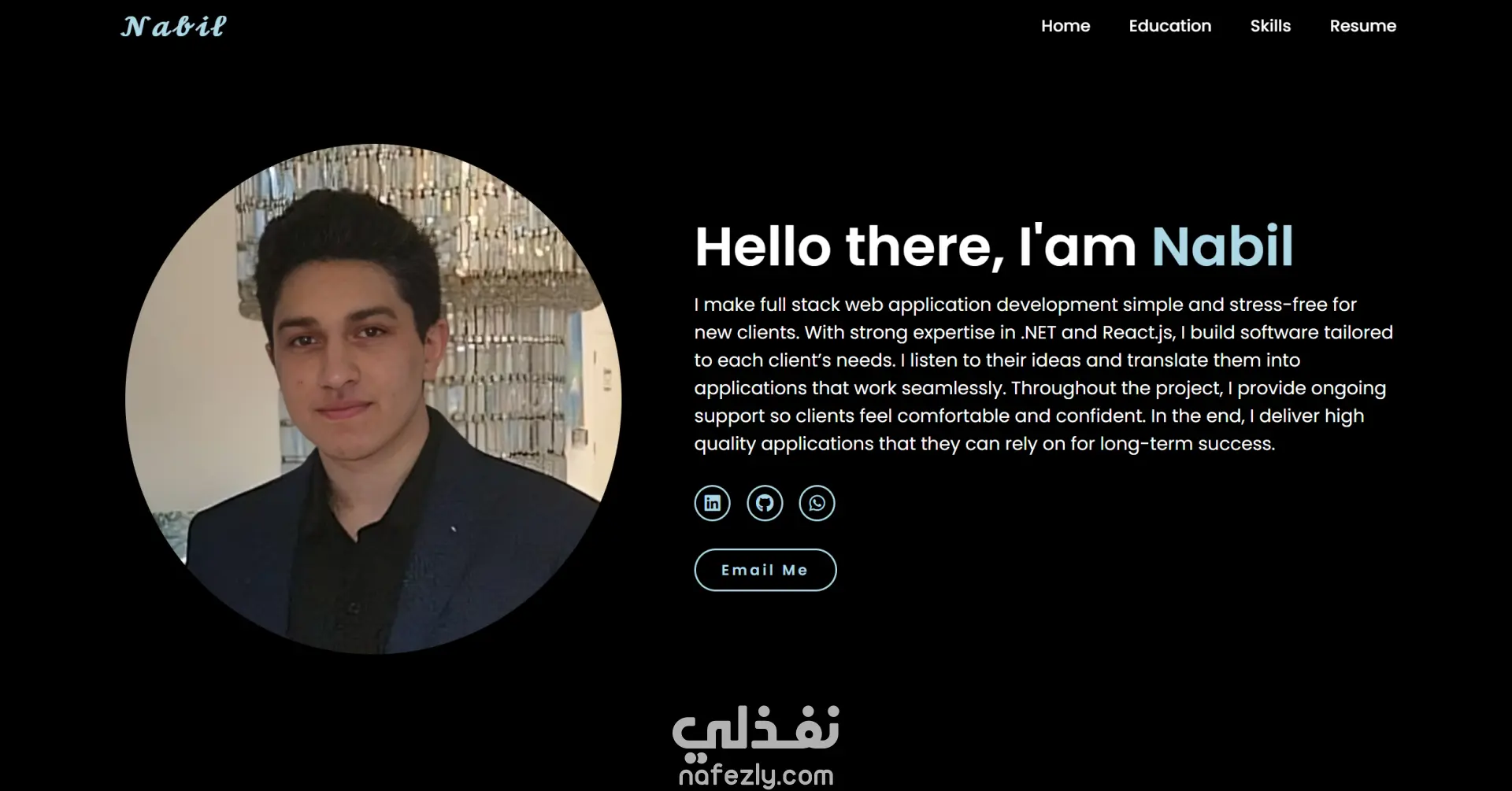Click the circular profile photo
1512x791 pixels.
(x=373, y=399)
